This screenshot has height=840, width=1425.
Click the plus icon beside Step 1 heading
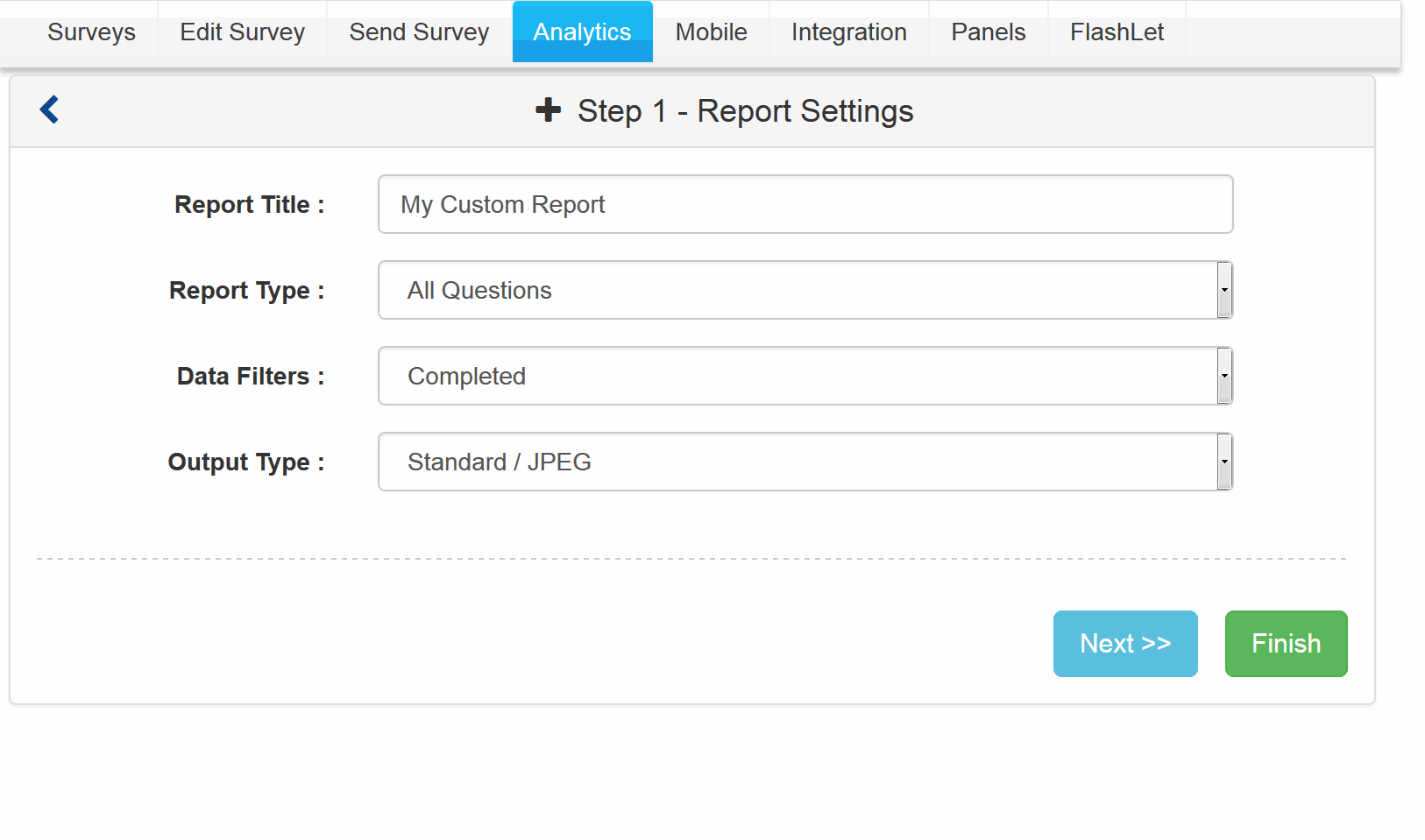(x=548, y=110)
